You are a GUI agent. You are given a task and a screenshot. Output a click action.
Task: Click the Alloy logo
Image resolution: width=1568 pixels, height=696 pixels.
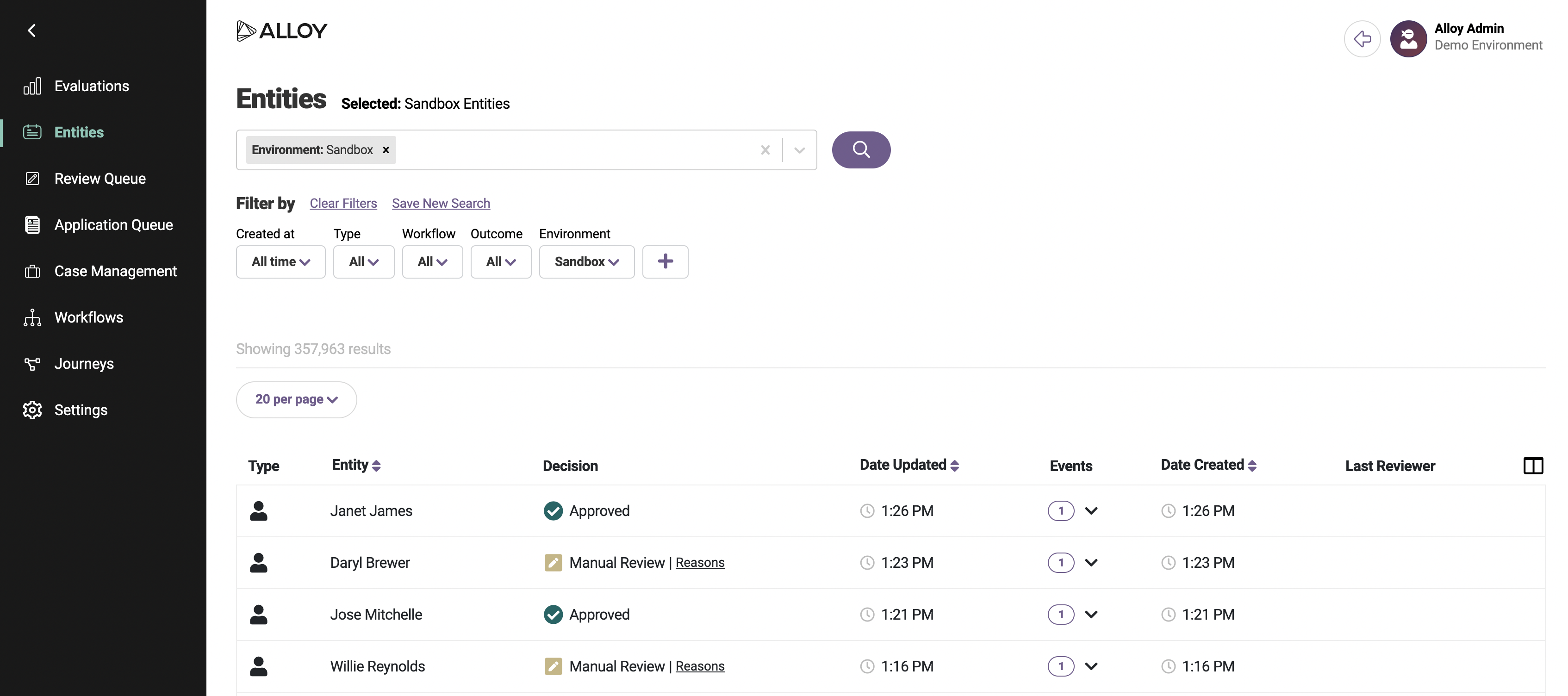(x=281, y=31)
